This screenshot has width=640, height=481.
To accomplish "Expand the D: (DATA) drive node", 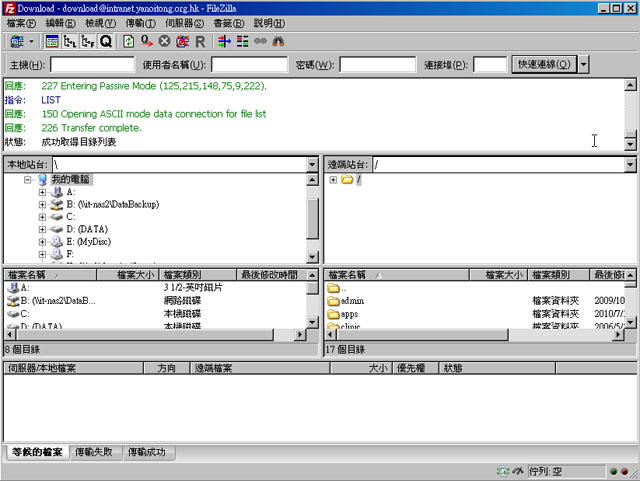I will [x=42, y=229].
